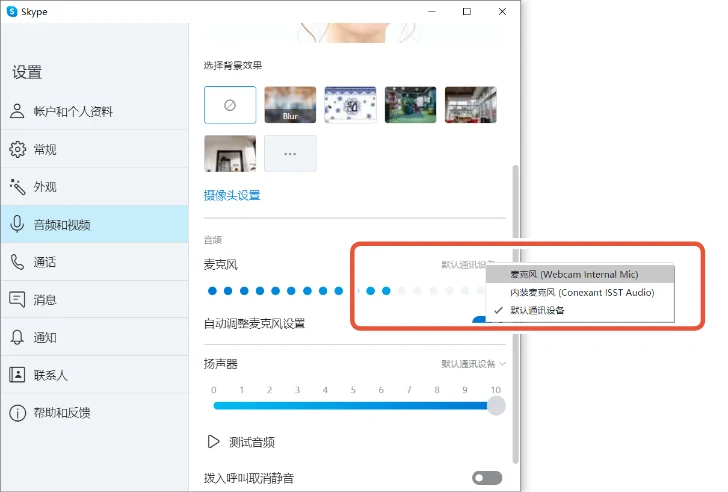Click the chat bubble icon beside 消息
The width and height of the screenshot is (728, 492).
[17, 299]
